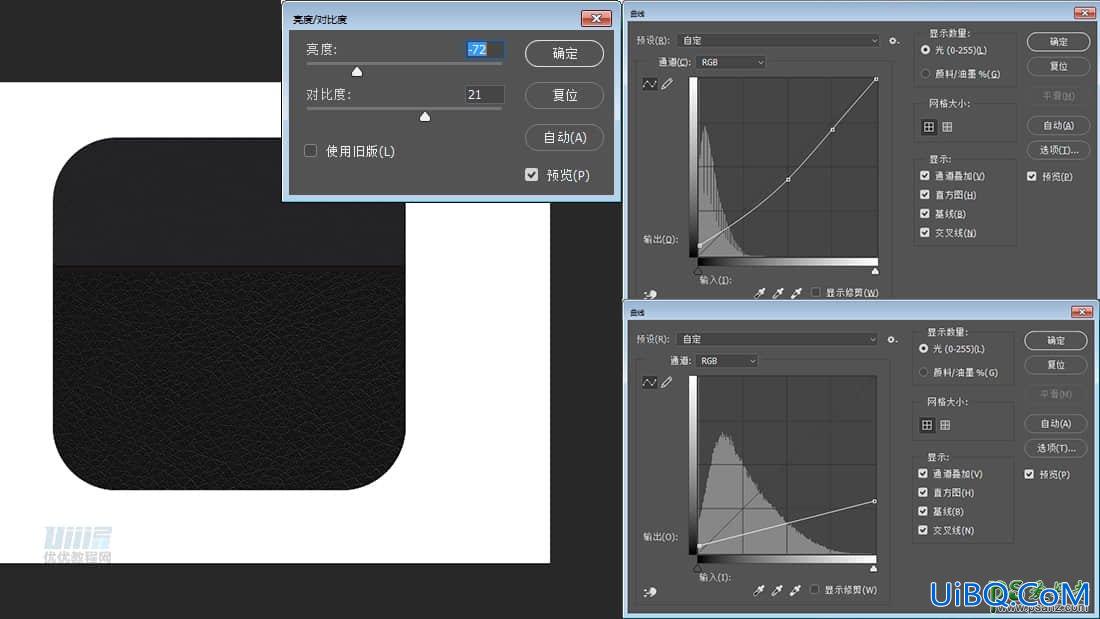This screenshot has height=619, width=1100.
Task: Select the pencil draw tool in upper Curves dialog
Action: pos(666,84)
